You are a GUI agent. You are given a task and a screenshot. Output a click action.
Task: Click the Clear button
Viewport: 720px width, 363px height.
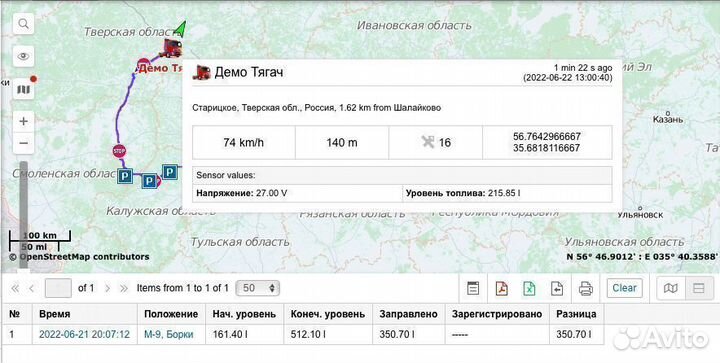click(624, 288)
